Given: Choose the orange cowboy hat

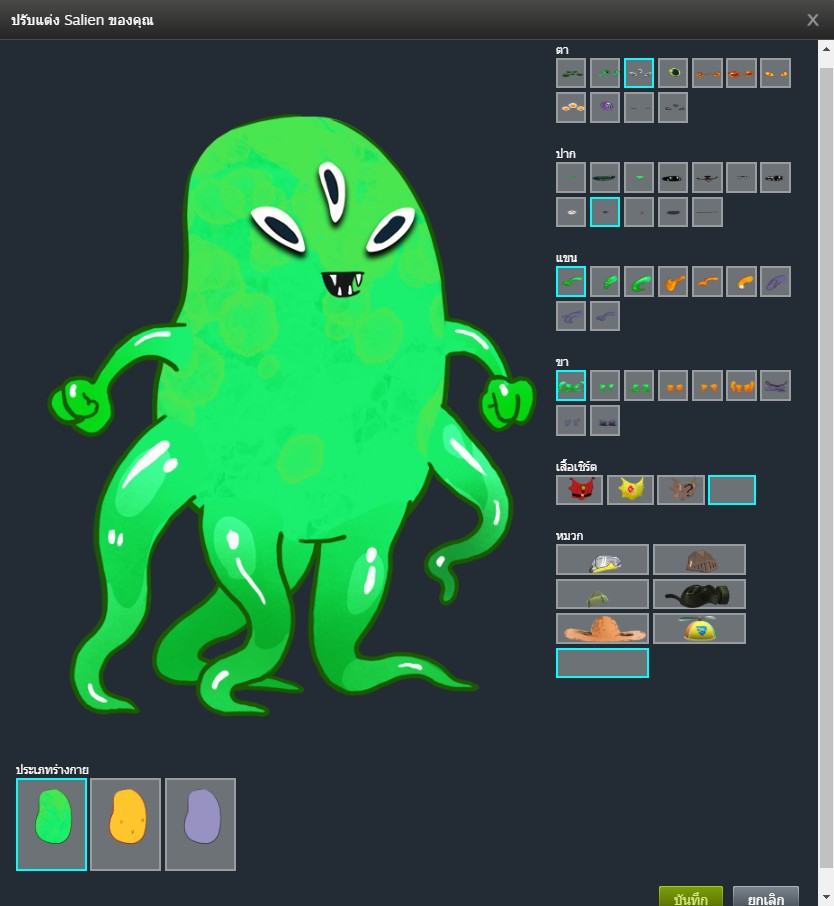Looking at the screenshot, I should [602, 629].
